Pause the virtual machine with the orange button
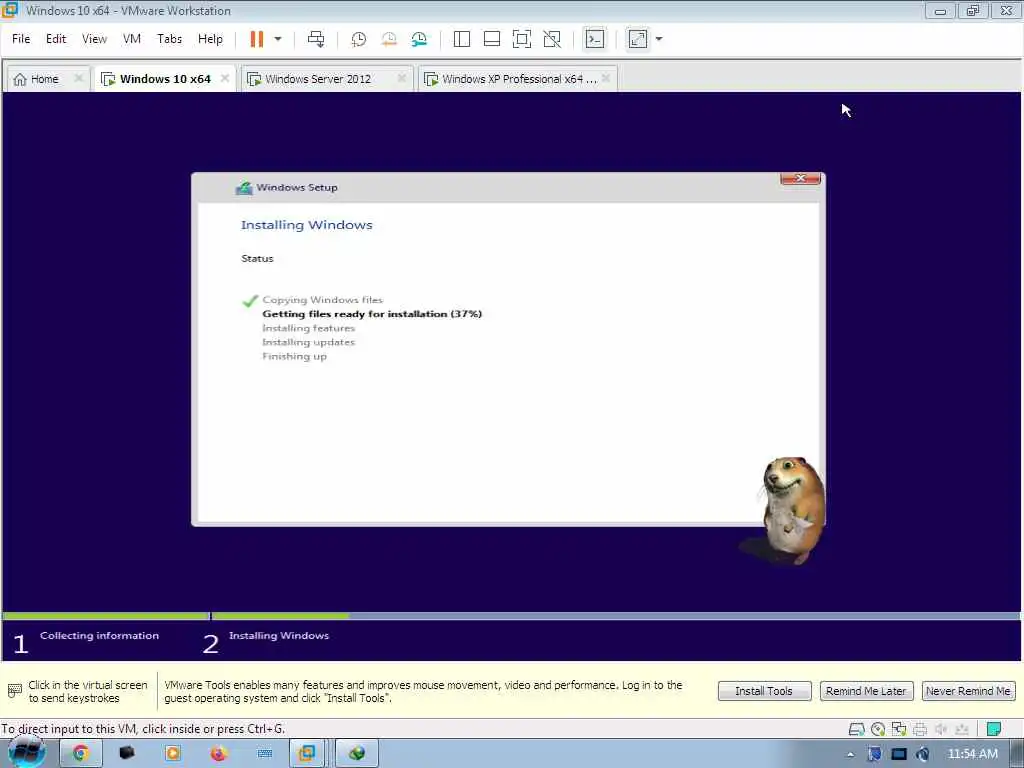 [257, 39]
